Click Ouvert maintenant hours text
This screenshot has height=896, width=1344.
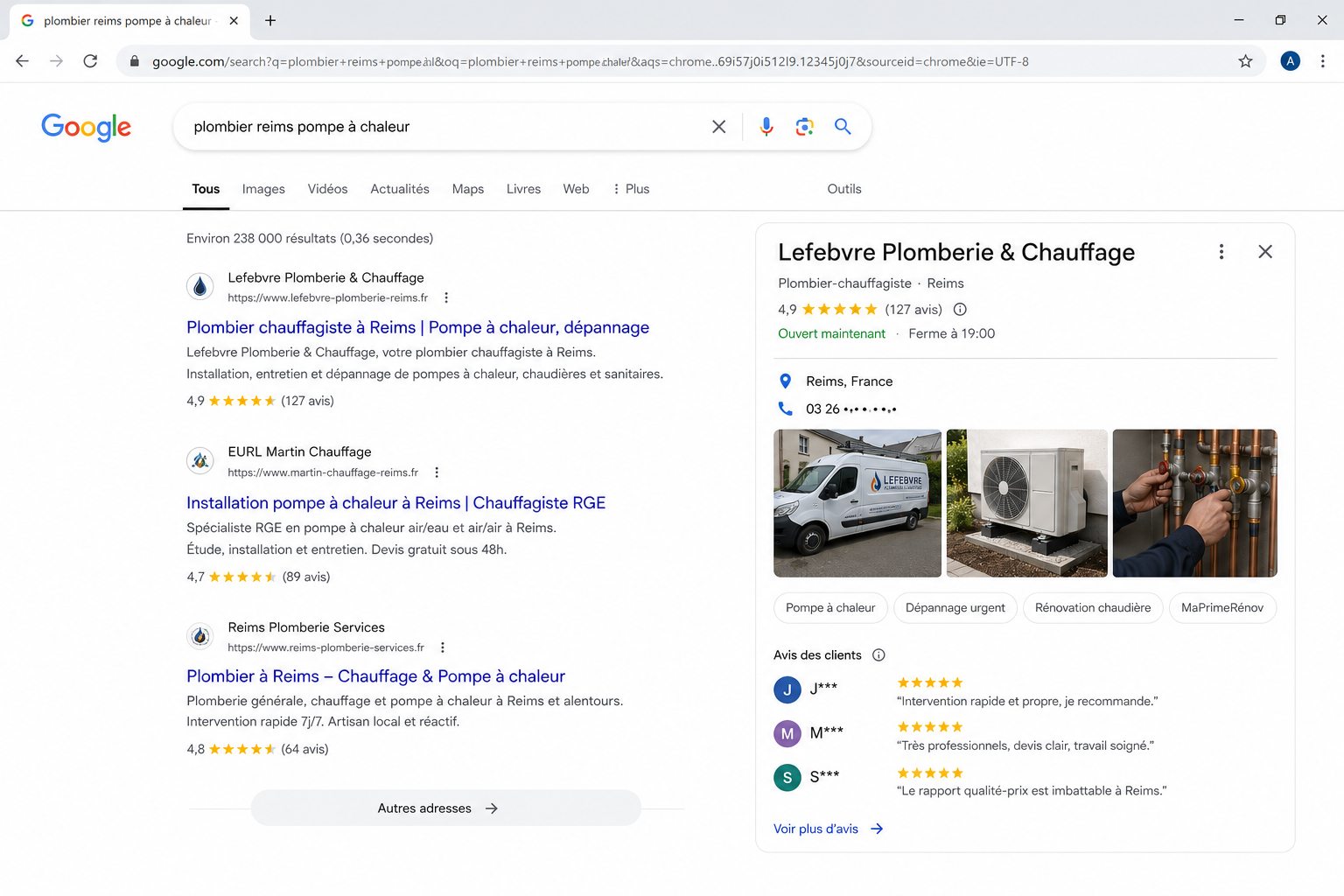[831, 333]
